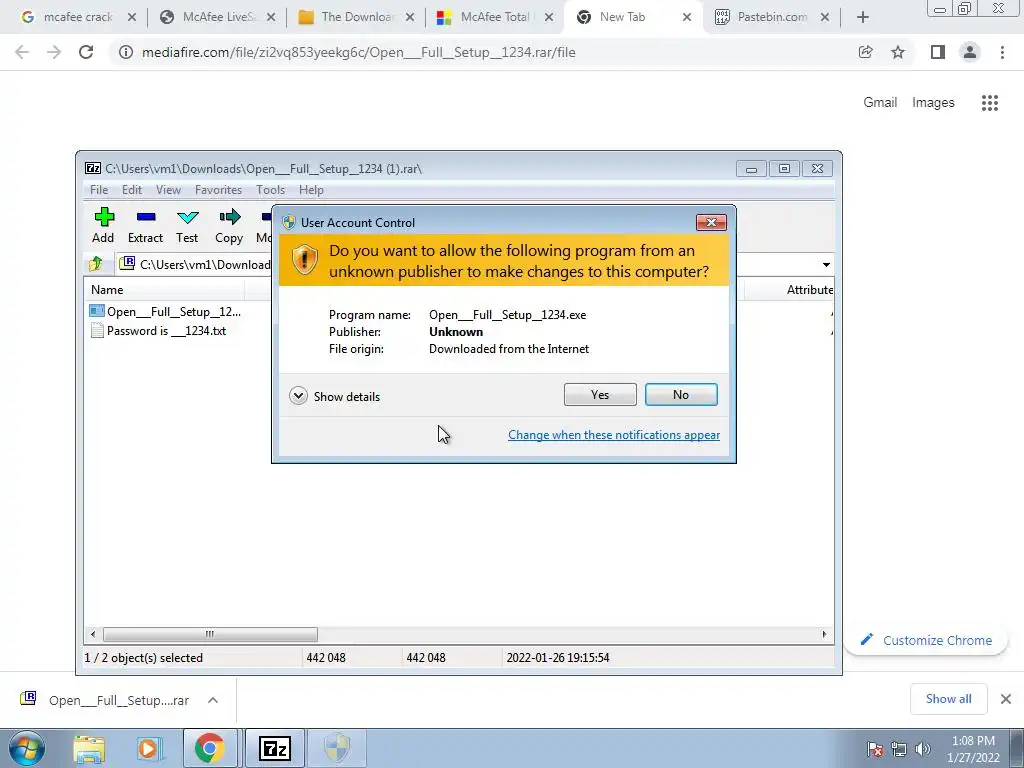Viewport: 1024px width, 768px height.
Task: Open the View menu in 7-Zip
Action: pos(168,190)
